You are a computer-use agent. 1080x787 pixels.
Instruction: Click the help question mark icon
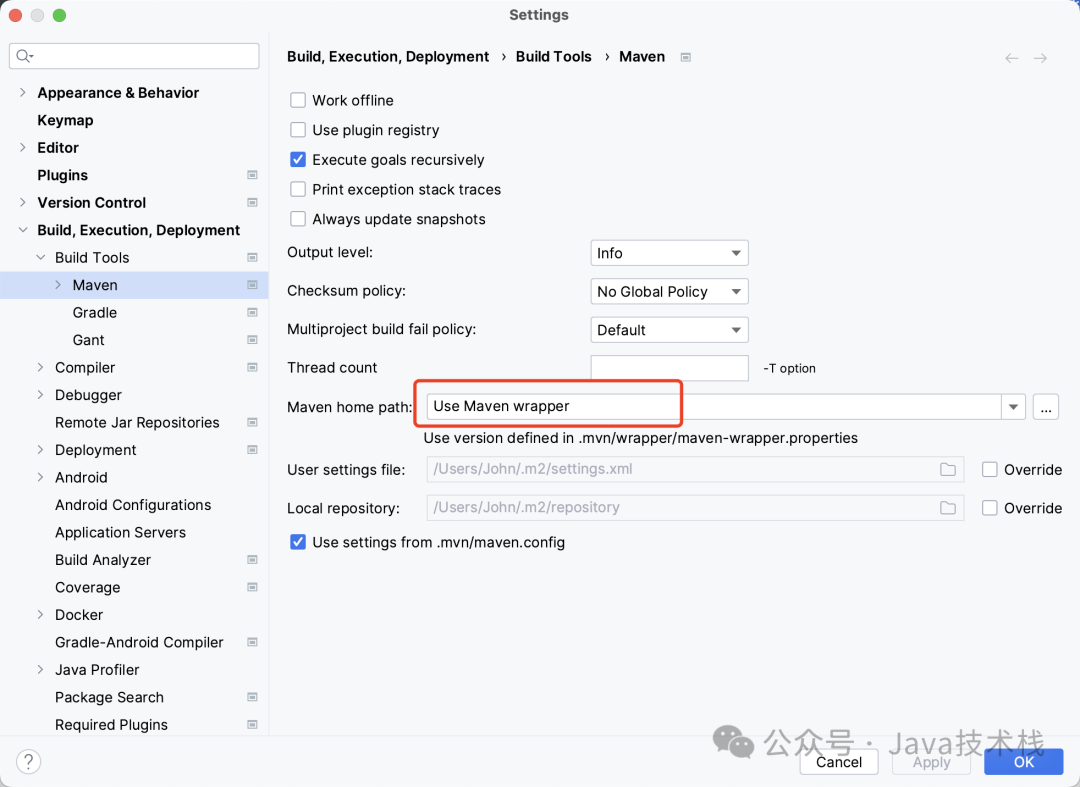(28, 761)
